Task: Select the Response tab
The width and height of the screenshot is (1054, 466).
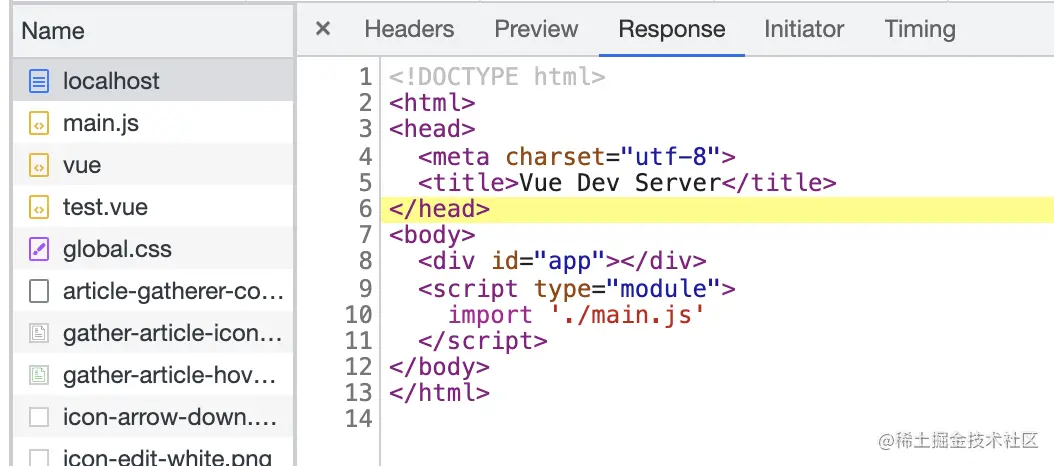Action: tap(672, 29)
